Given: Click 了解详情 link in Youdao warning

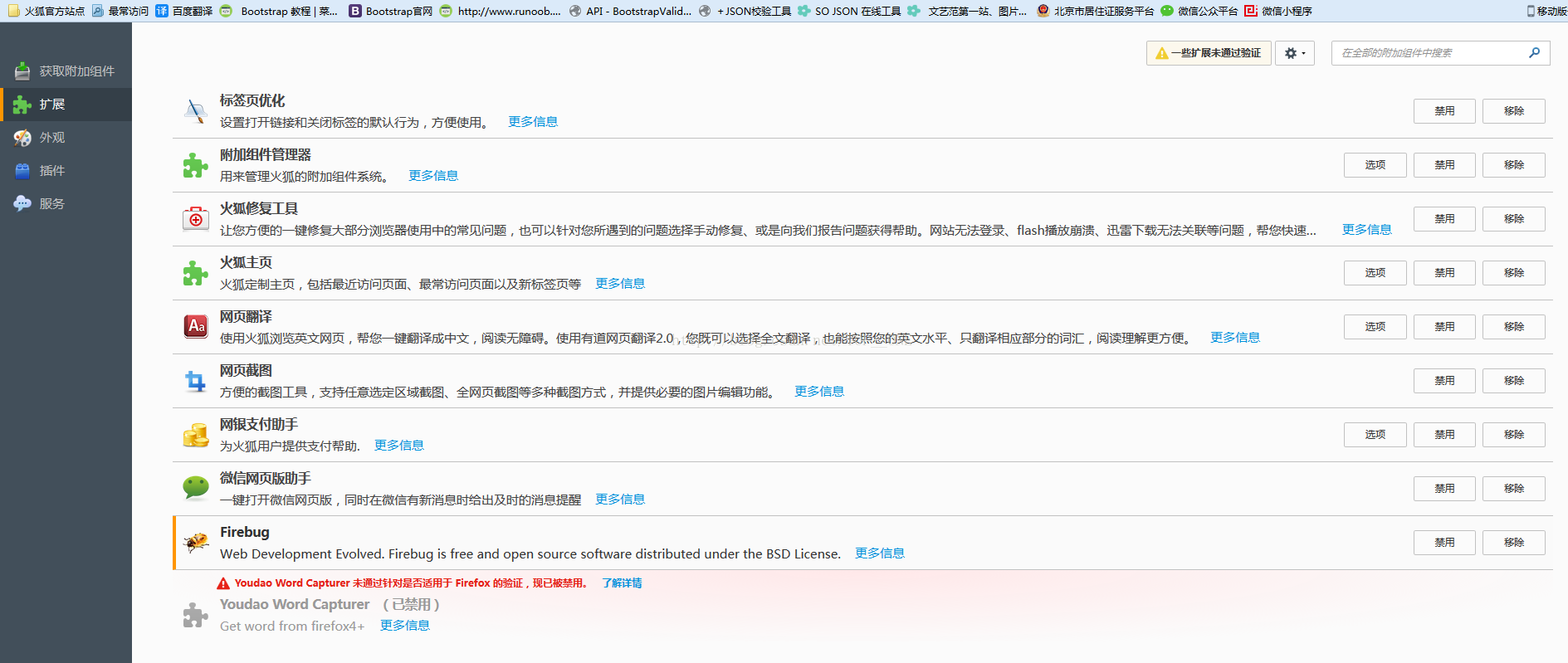Looking at the screenshot, I should (x=622, y=583).
